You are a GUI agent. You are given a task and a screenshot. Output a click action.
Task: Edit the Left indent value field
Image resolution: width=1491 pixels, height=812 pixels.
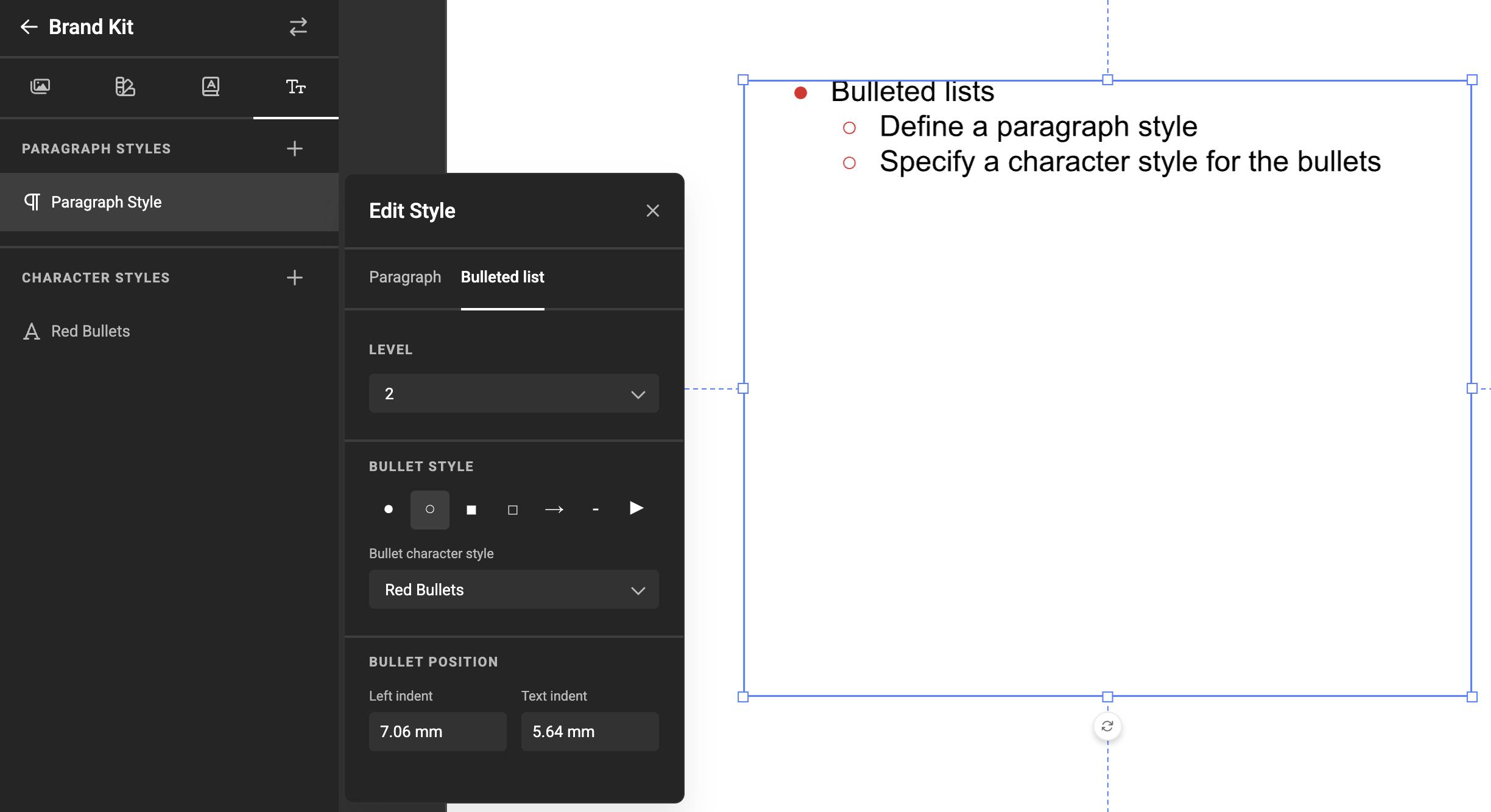(x=437, y=731)
